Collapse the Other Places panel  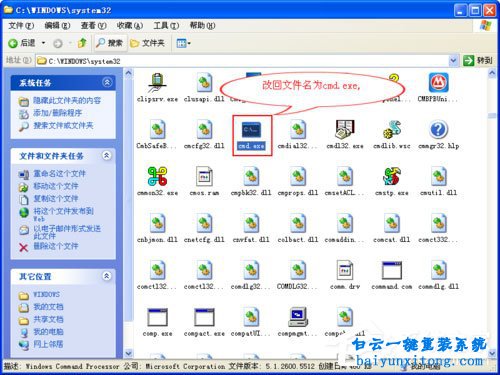pyautogui.click(x=107, y=276)
